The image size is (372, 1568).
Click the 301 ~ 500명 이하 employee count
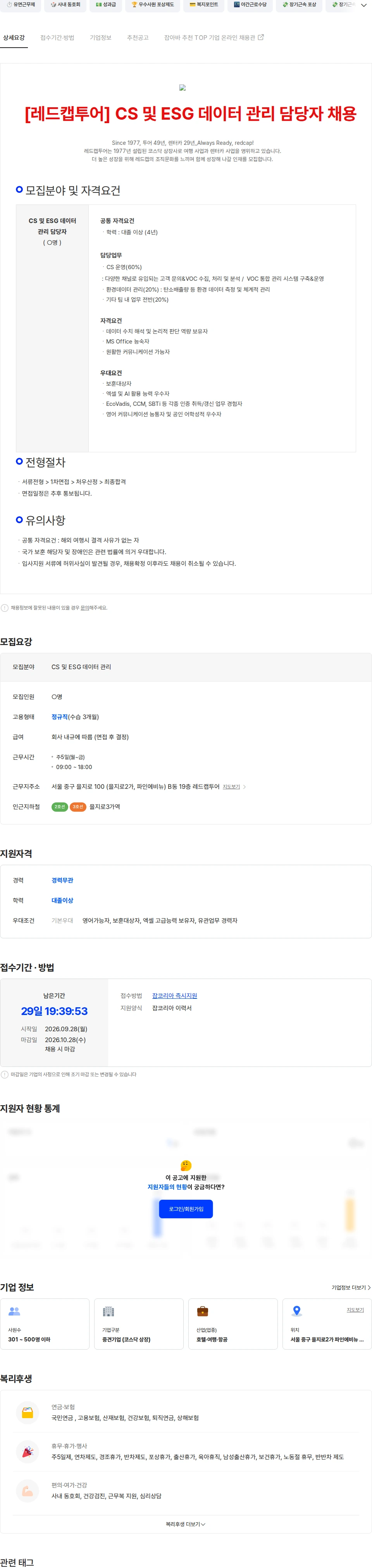point(29,1339)
